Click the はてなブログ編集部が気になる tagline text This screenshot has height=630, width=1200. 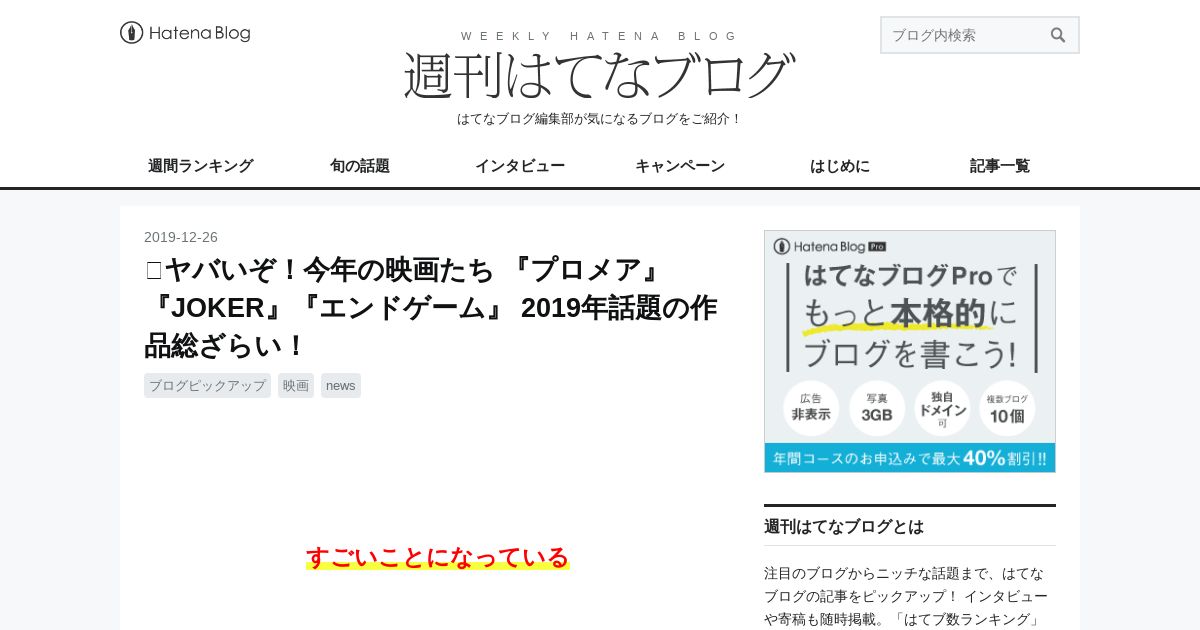600,118
